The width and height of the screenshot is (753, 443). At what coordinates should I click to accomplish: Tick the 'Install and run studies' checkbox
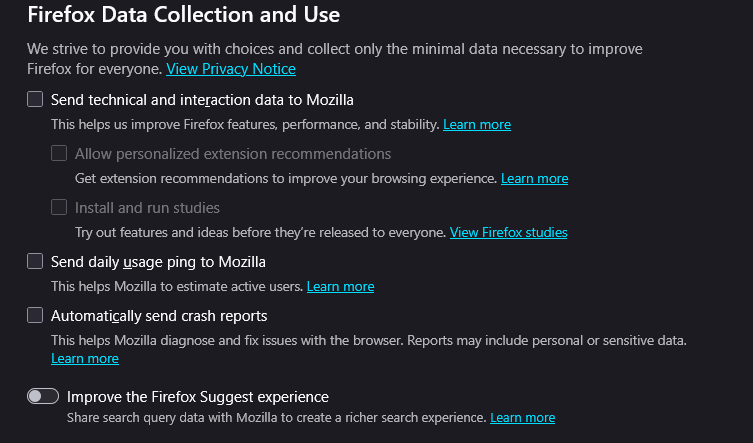point(59,208)
